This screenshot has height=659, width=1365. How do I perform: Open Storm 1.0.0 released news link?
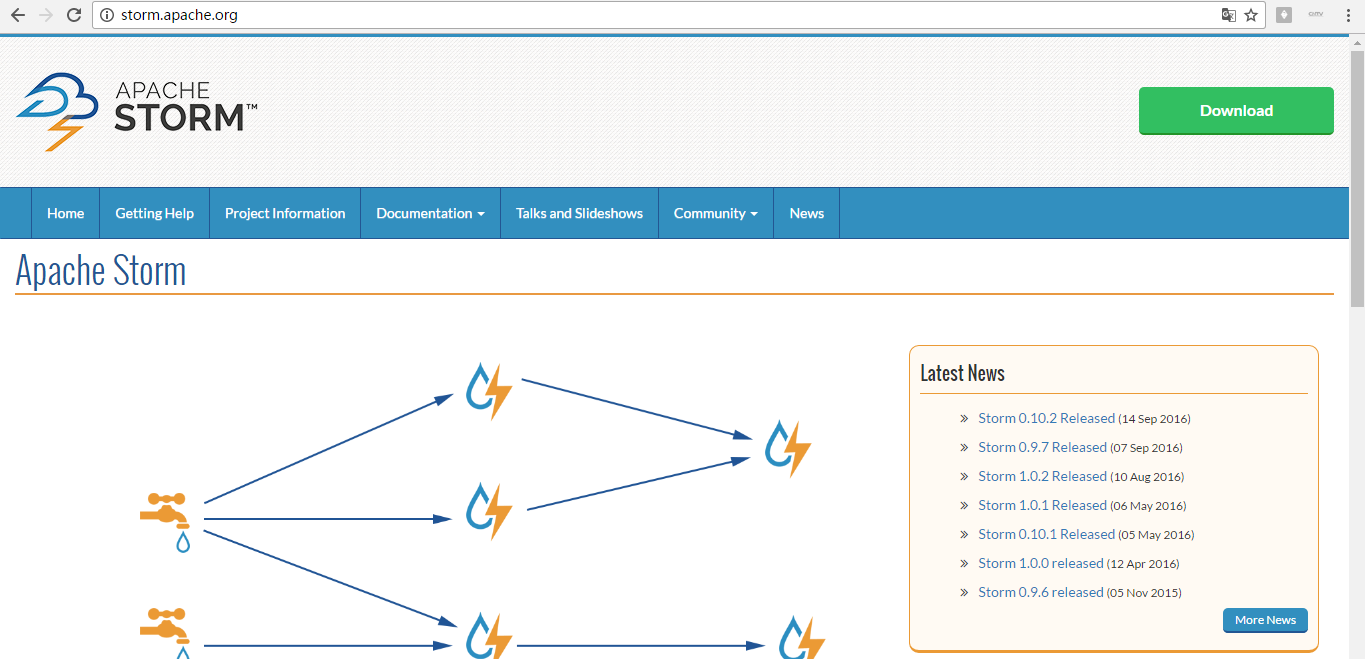click(x=1040, y=563)
